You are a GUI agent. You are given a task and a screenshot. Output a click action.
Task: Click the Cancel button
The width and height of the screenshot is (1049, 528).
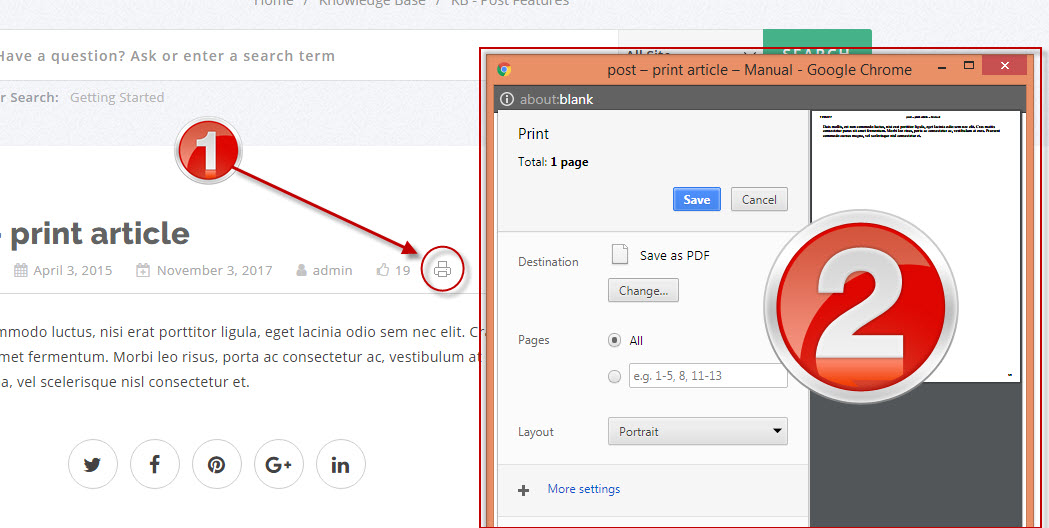pyautogui.click(x=759, y=199)
